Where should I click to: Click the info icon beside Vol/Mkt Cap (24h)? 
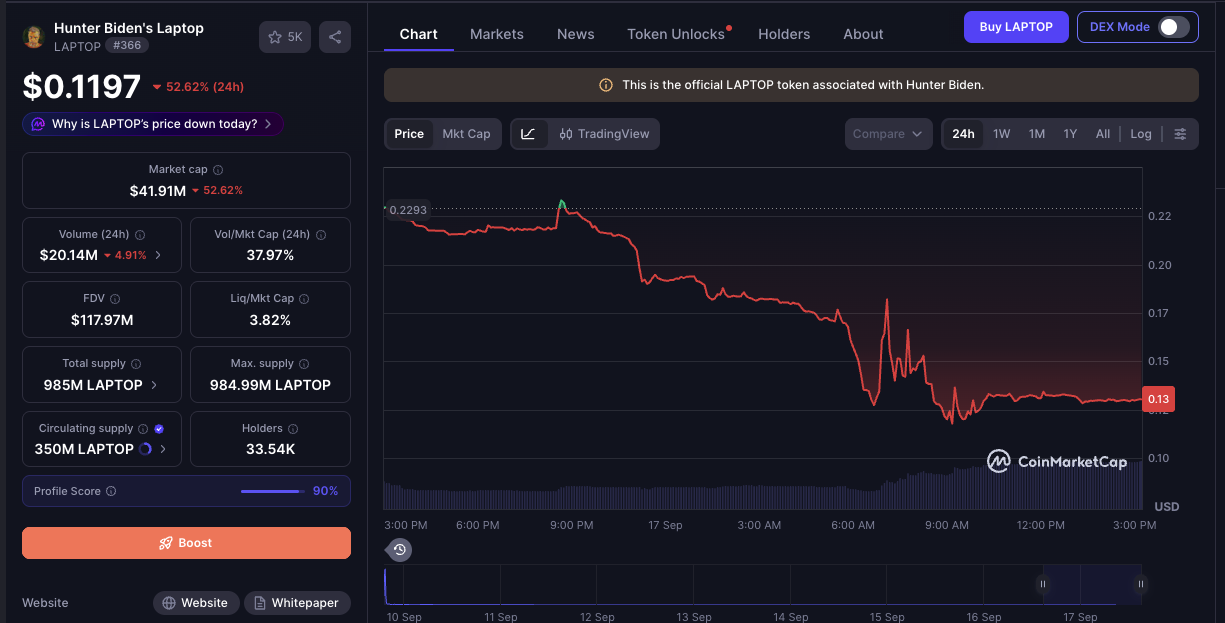pyautogui.click(x=321, y=235)
